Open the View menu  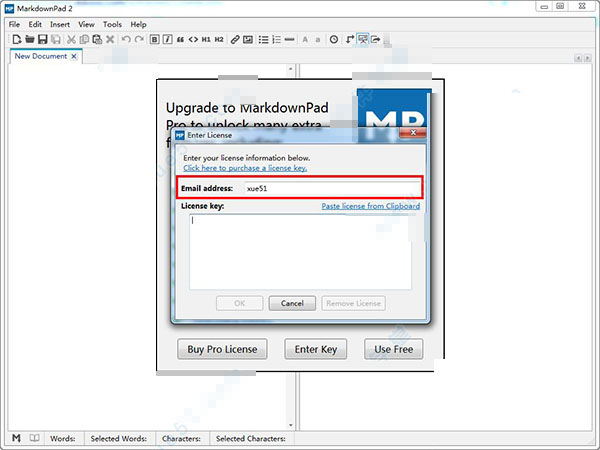pyautogui.click(x=86, y=24)
